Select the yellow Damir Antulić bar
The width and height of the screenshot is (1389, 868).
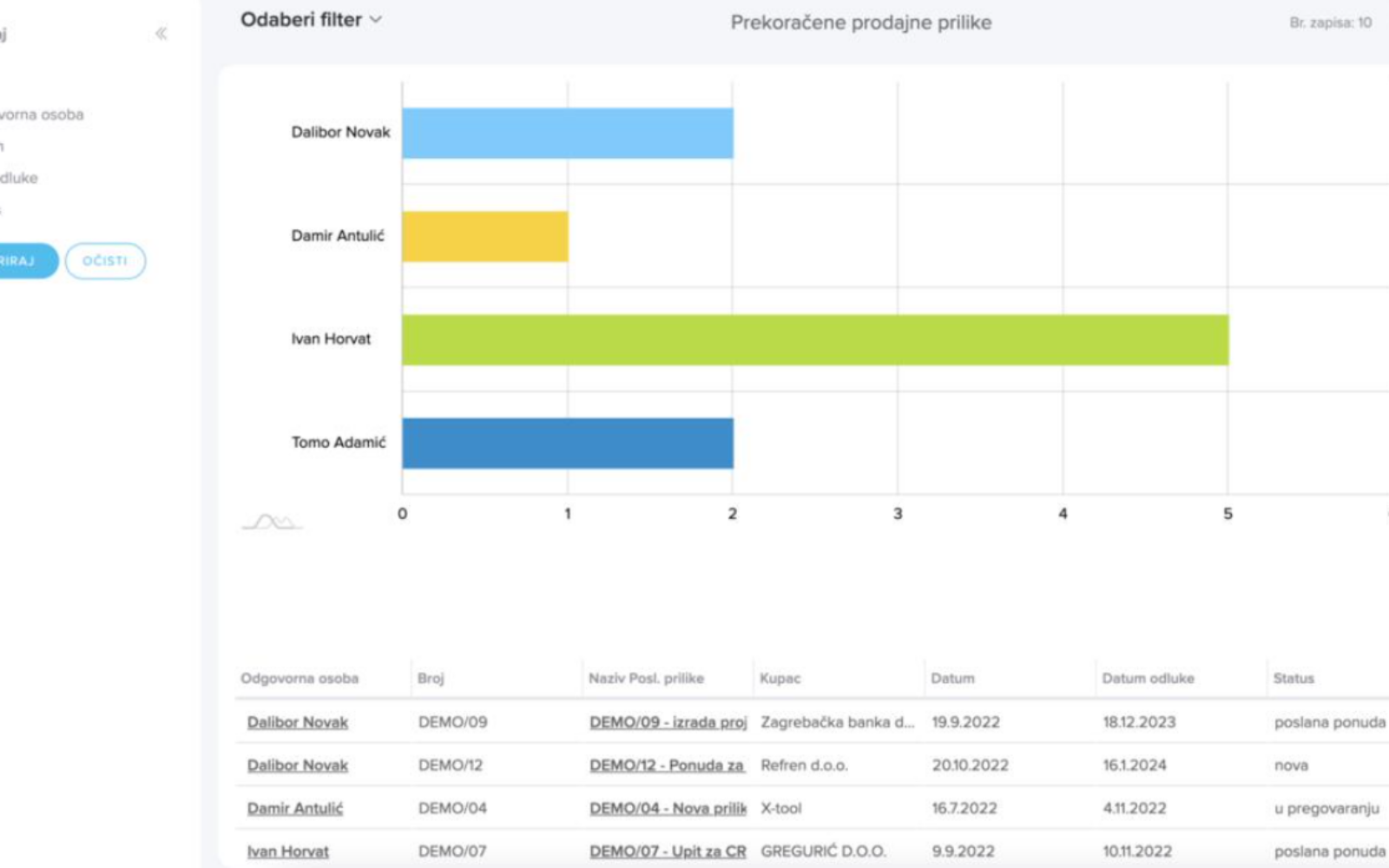tap(484, 236)
